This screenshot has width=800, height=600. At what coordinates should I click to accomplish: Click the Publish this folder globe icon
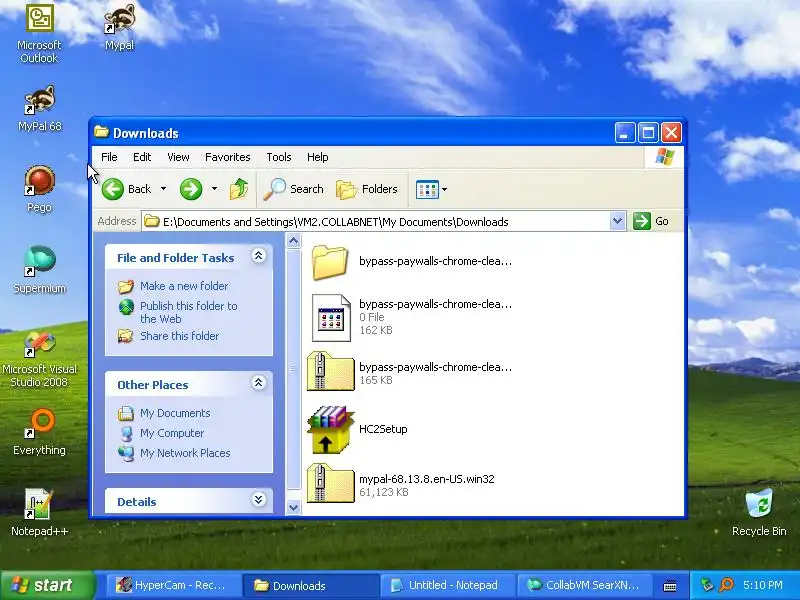(x=126, y=307)
